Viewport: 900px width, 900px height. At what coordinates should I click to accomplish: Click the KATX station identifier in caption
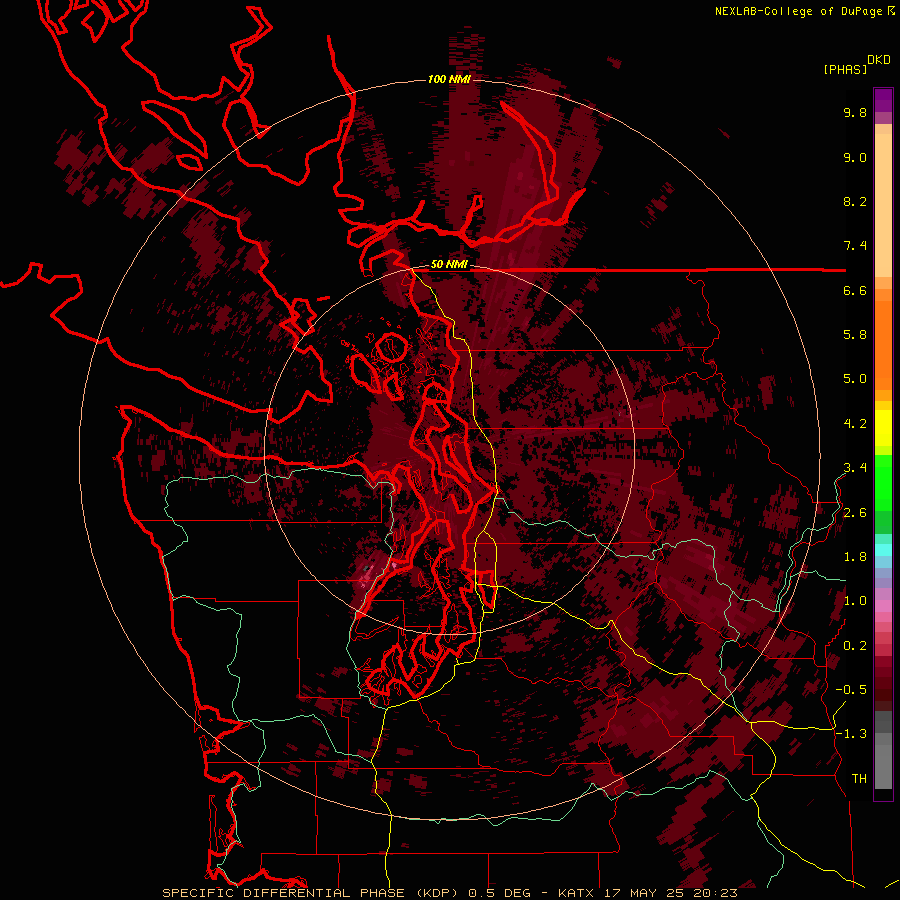pyautogui.click(x=577, y=893)
